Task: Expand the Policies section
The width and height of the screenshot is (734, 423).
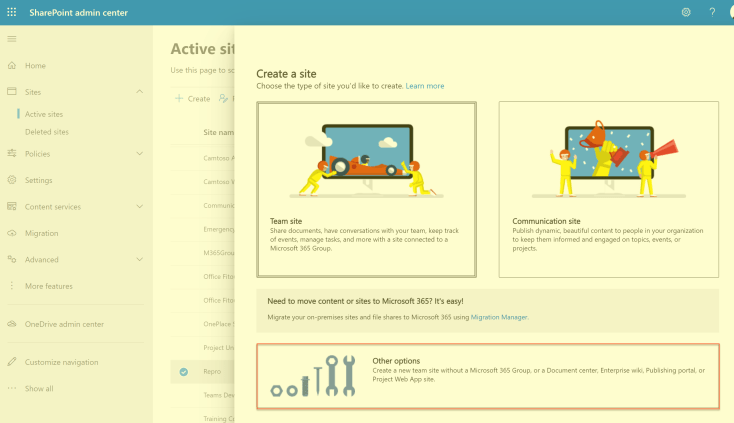Action: tap(139, 154)
